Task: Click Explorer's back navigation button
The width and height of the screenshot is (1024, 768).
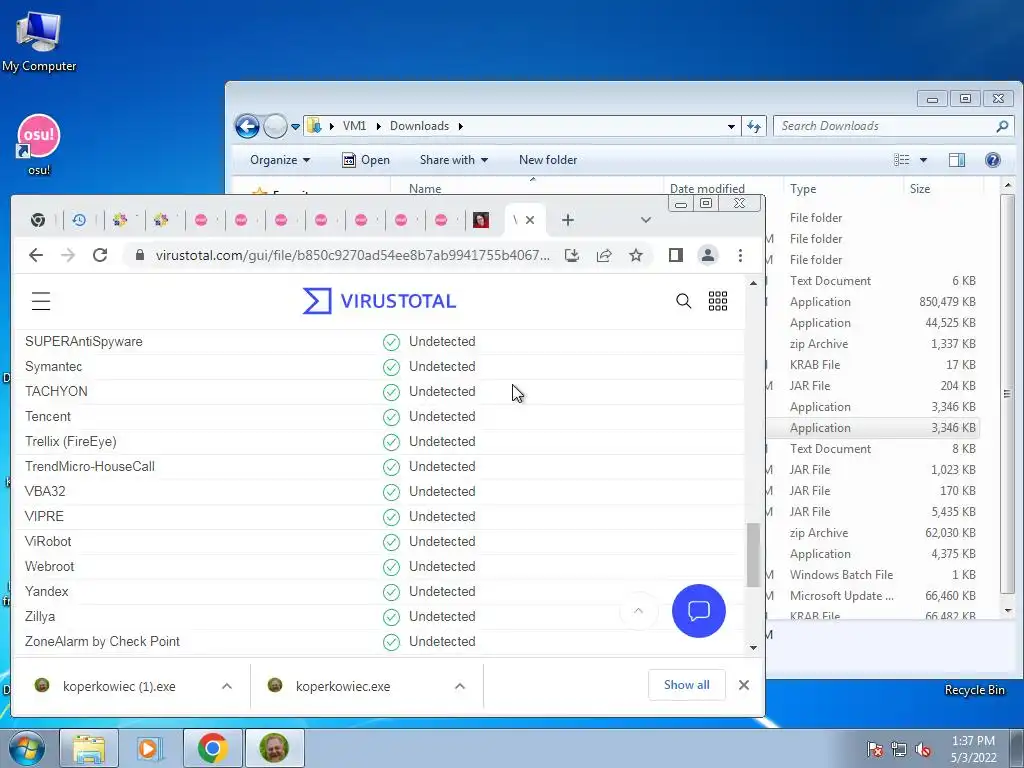Action: coord(248,126)
